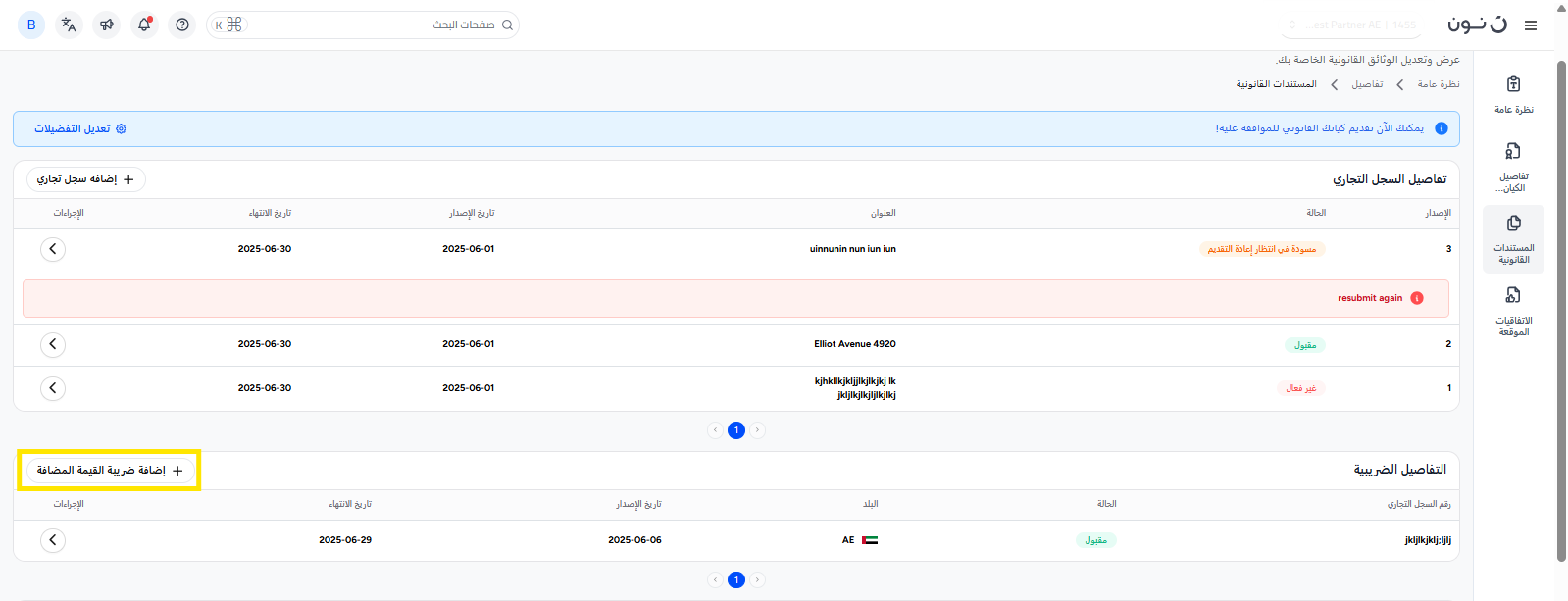Expand the Elliot Avenue 4920 row

[x=53, y=344]
